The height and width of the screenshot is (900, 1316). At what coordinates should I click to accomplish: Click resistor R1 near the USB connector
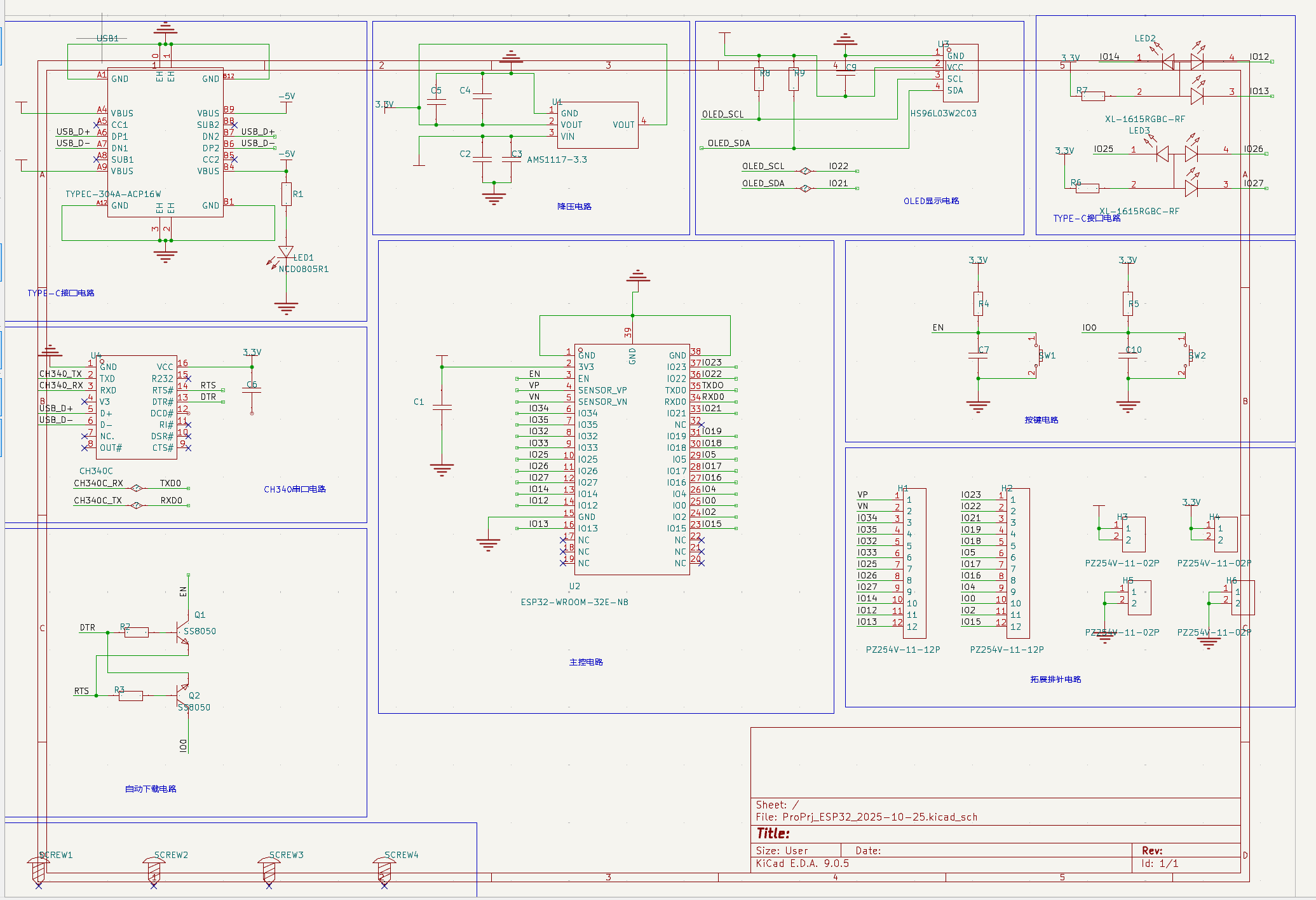[287, 194]
